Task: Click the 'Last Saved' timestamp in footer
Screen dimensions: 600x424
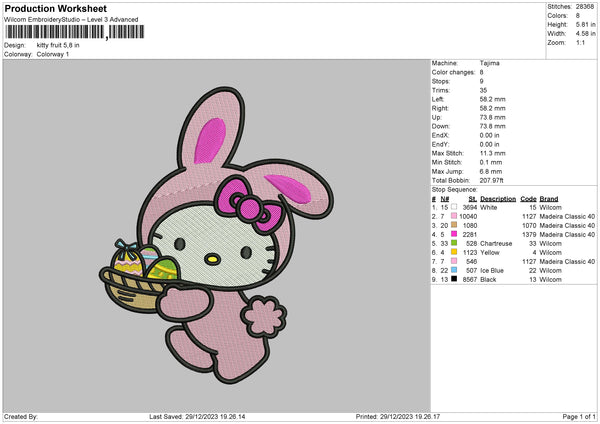Action: coord(197,417)
